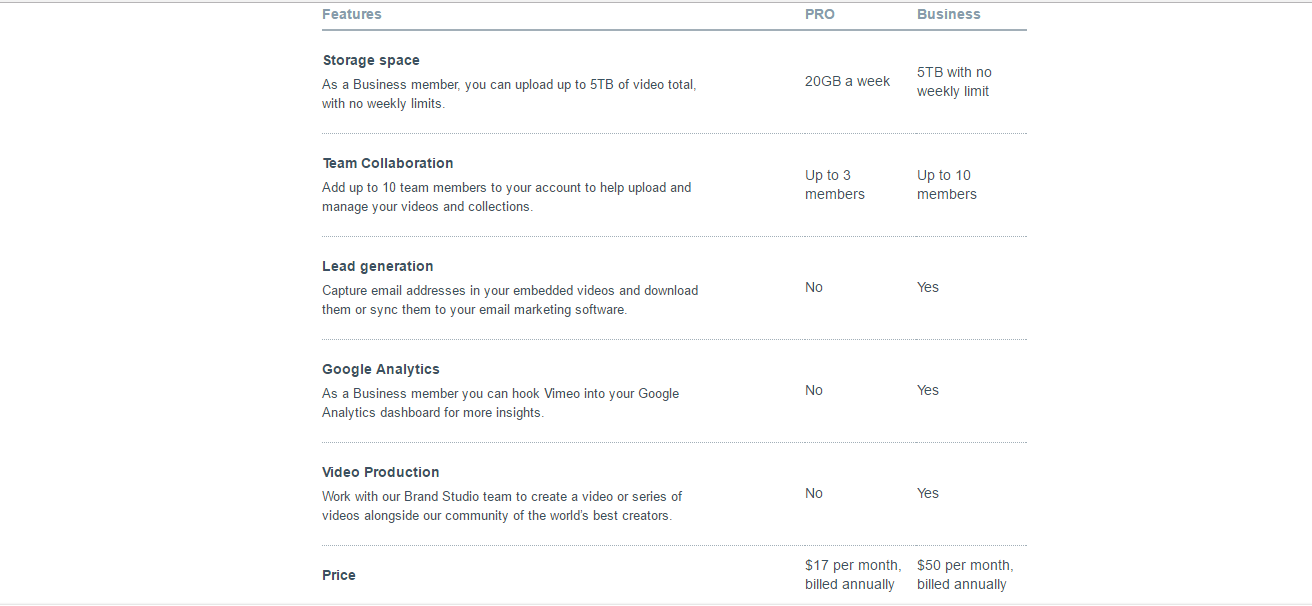
Task: Click the 5TB with no weekly limit value
Action: click(x=954, y=81)
